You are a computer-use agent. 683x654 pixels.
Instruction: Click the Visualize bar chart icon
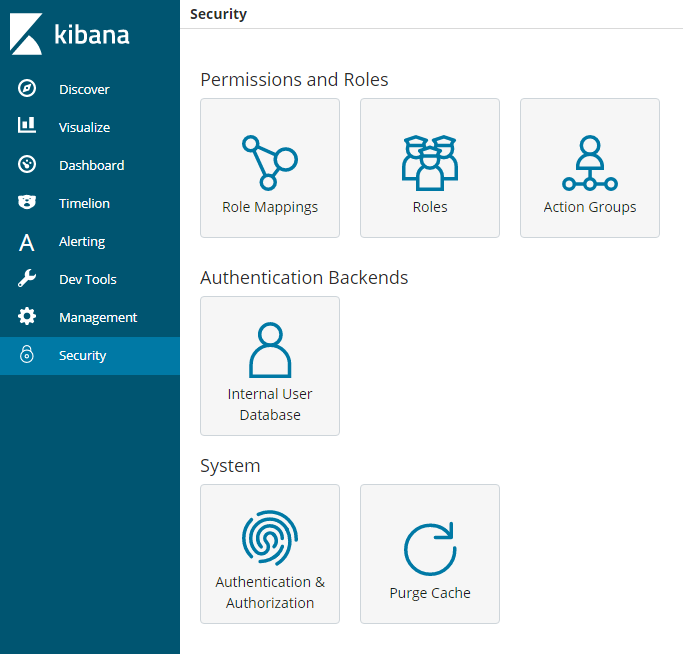click(x=27, y=127)
